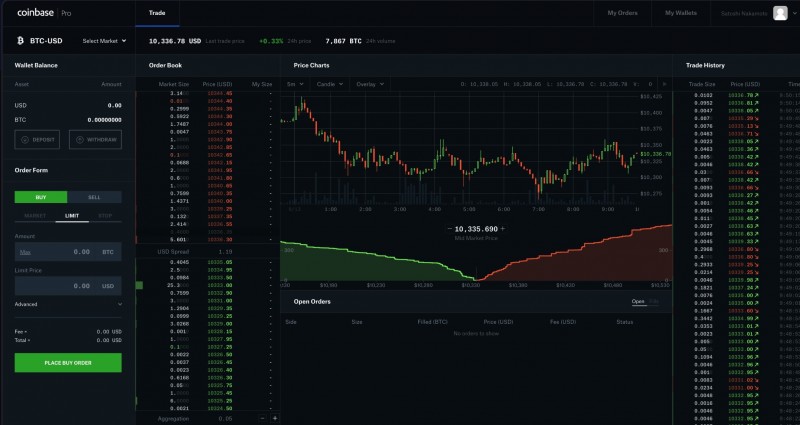The height and width of the screenshot is (425, 800).
Task: Click the Market Size column header
Action: (x=173, y=84)
